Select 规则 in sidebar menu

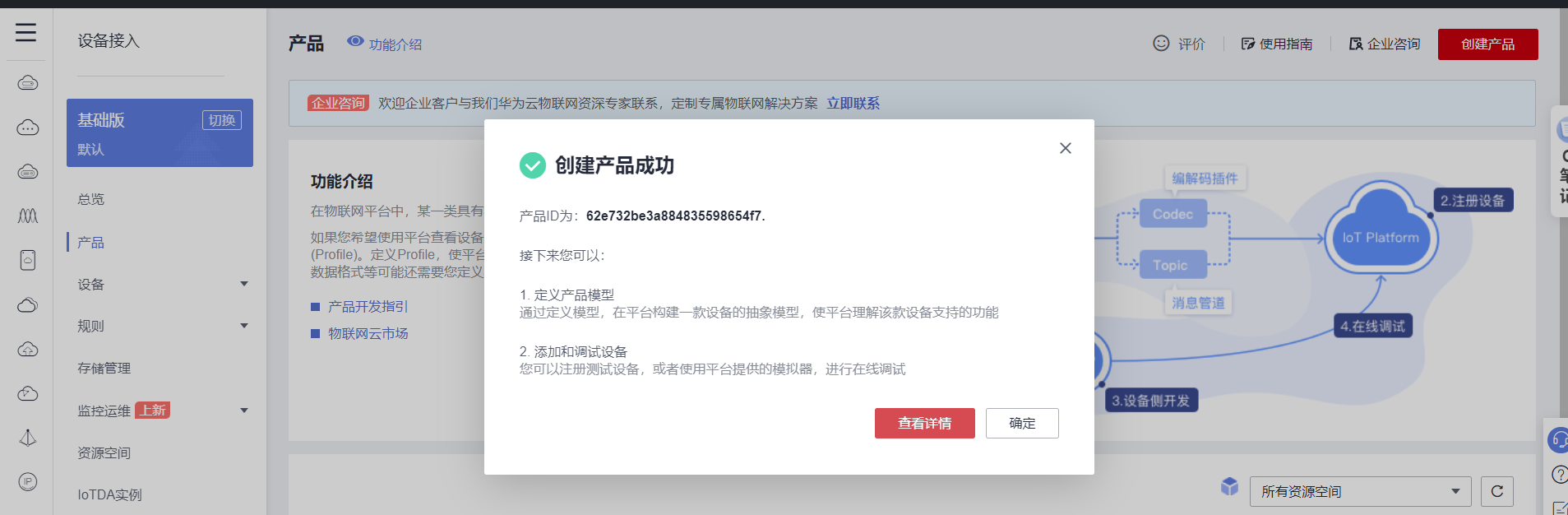pyautogui.click(x=91, y=327)
